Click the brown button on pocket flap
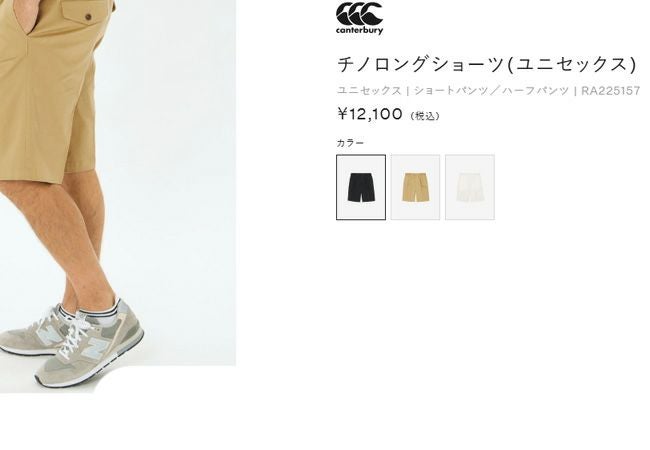The height and width of the screenshot is (450, 650). point(90,17)
